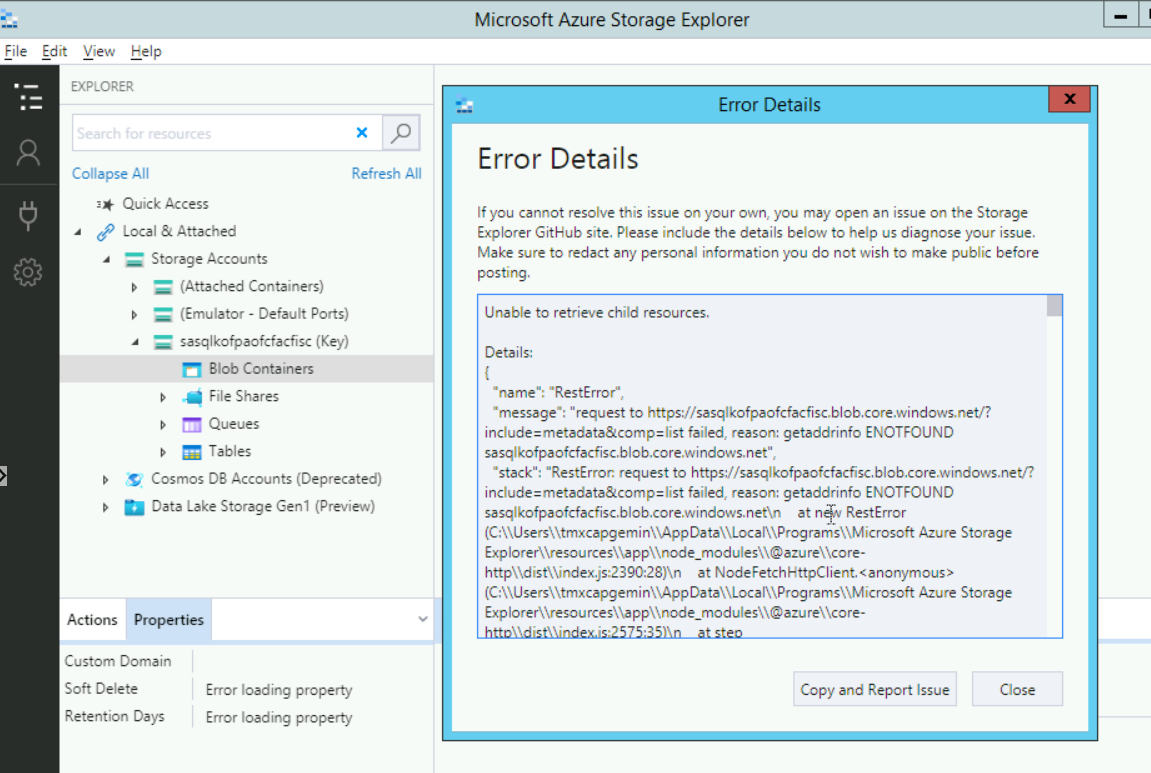This screenshot has width=1151, height=773.
Task: Expand the collapsed side panel arrow at left edge
Action: tap(3, 476)
